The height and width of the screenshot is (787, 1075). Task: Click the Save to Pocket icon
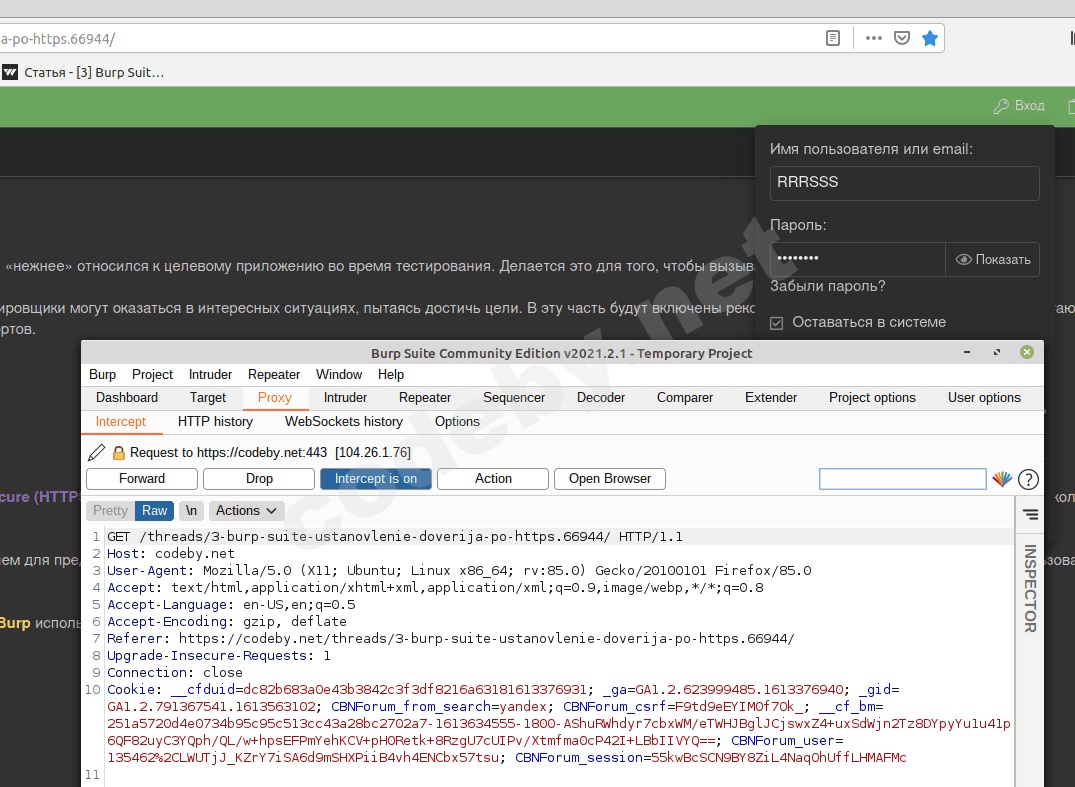click(x=901, y=38)
